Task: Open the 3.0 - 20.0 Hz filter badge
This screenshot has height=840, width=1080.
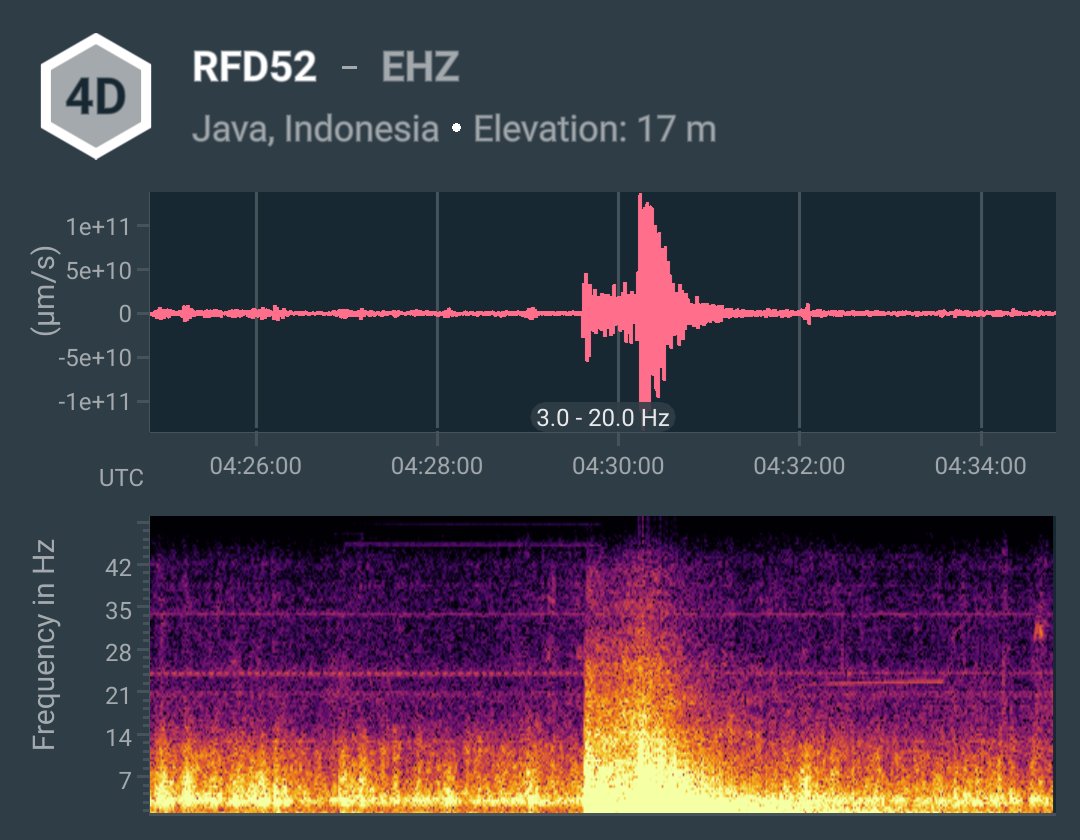Action: [603, 417]
